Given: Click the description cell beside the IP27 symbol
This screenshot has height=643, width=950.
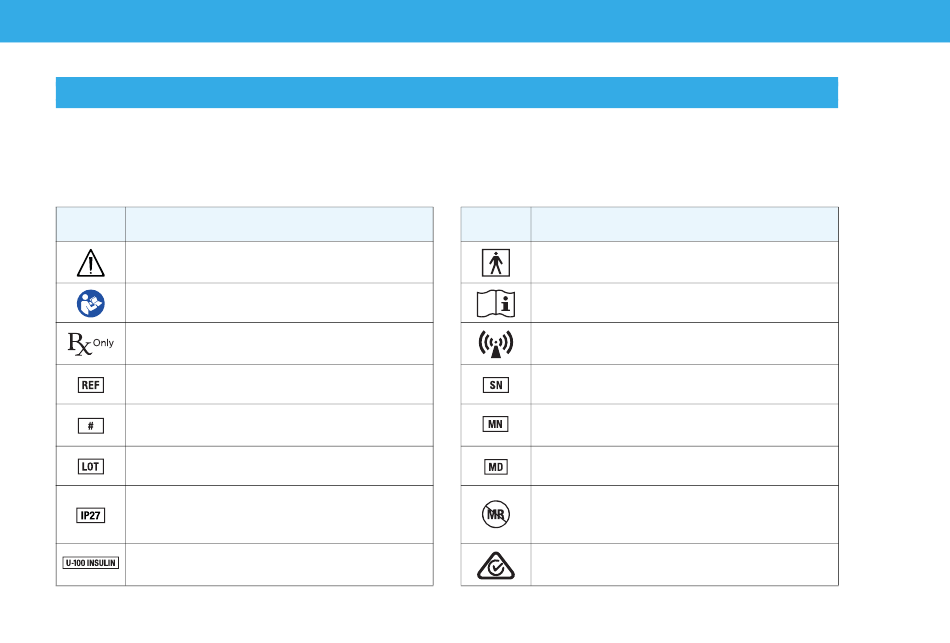Looking at the screenshot, I should [279, 515].
